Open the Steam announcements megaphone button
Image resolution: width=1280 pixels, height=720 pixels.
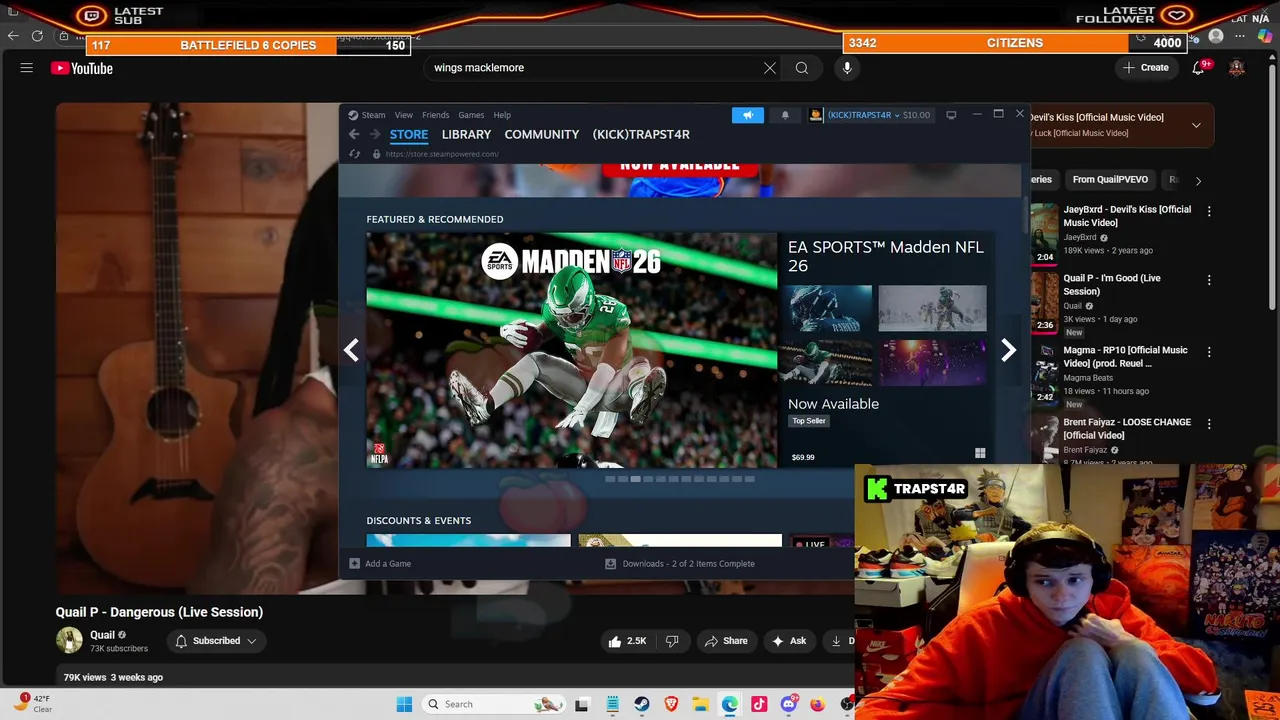click(748, 115)
